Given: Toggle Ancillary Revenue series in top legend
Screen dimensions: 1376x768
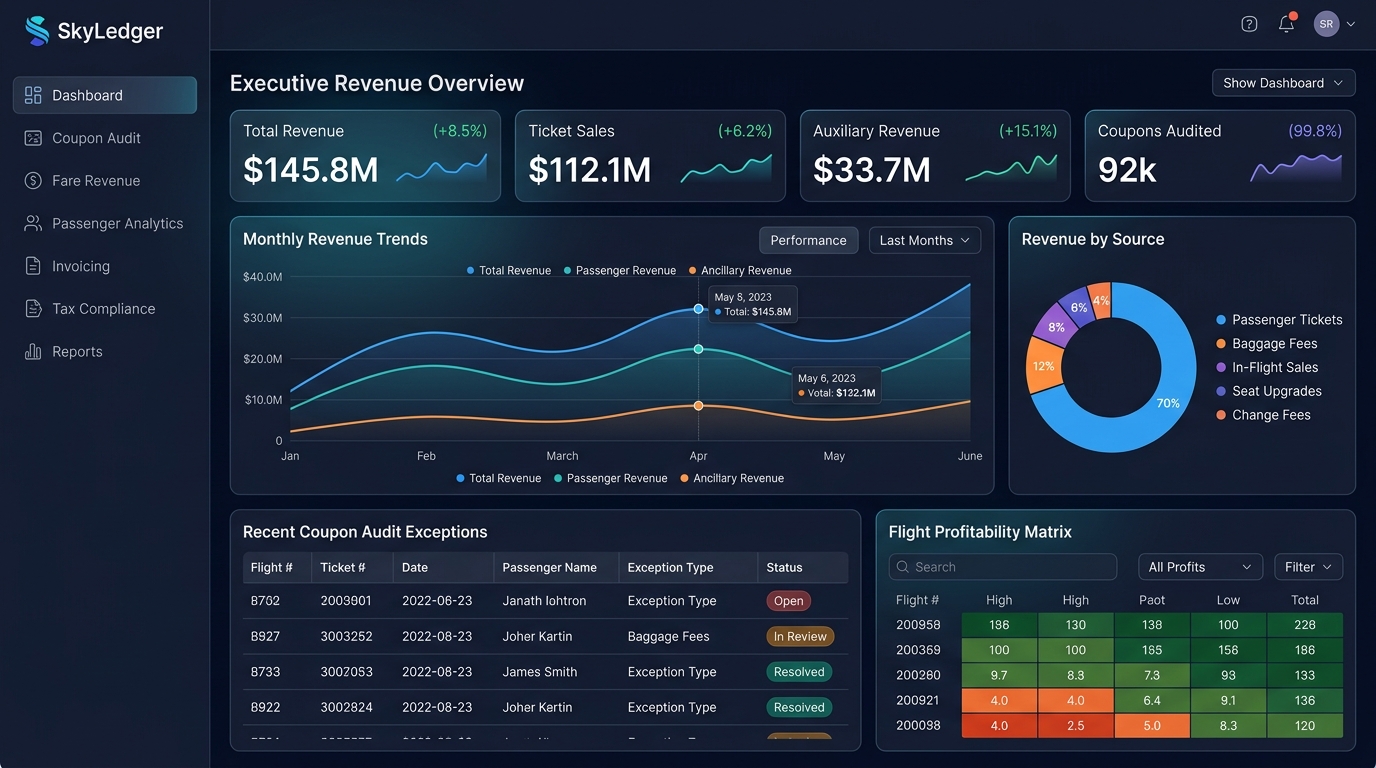Looking at the screenshot, I should (740, 270).
